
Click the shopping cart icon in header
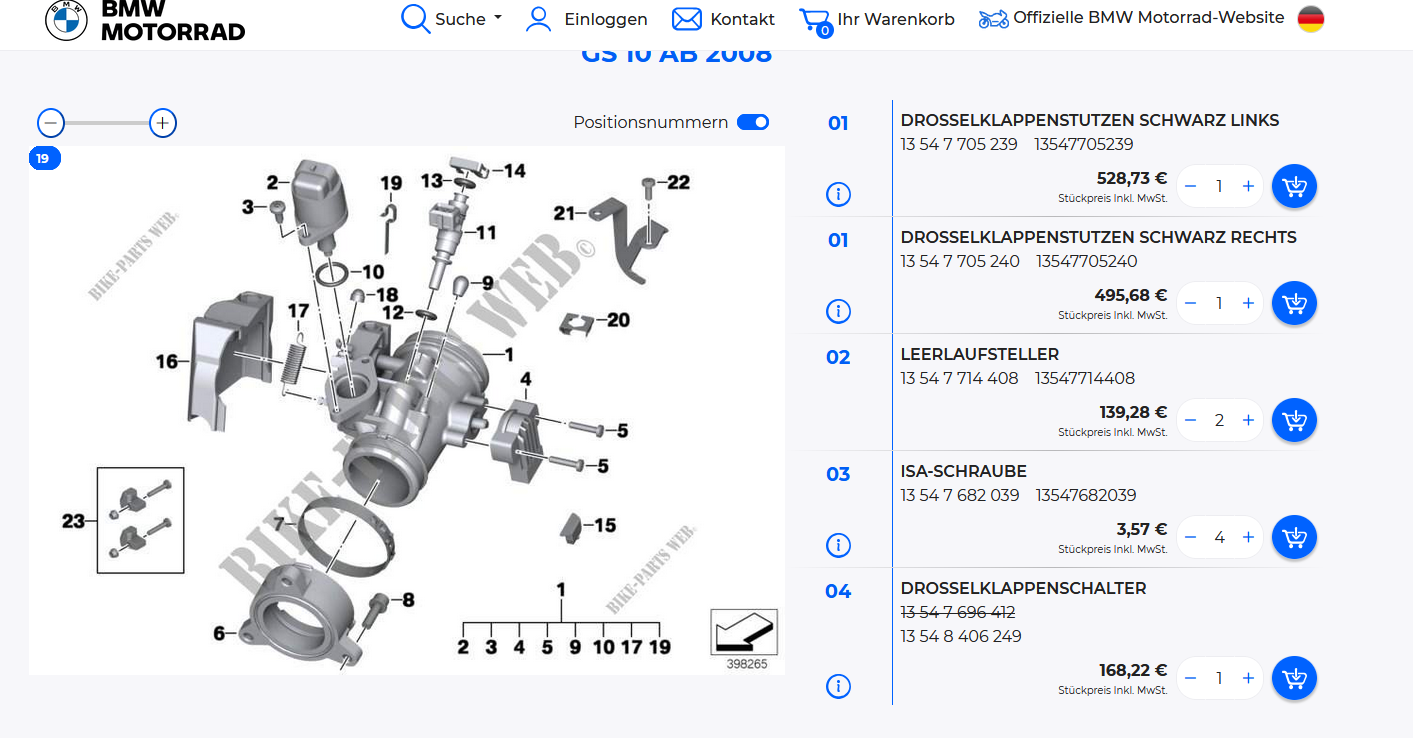[815, 22]
